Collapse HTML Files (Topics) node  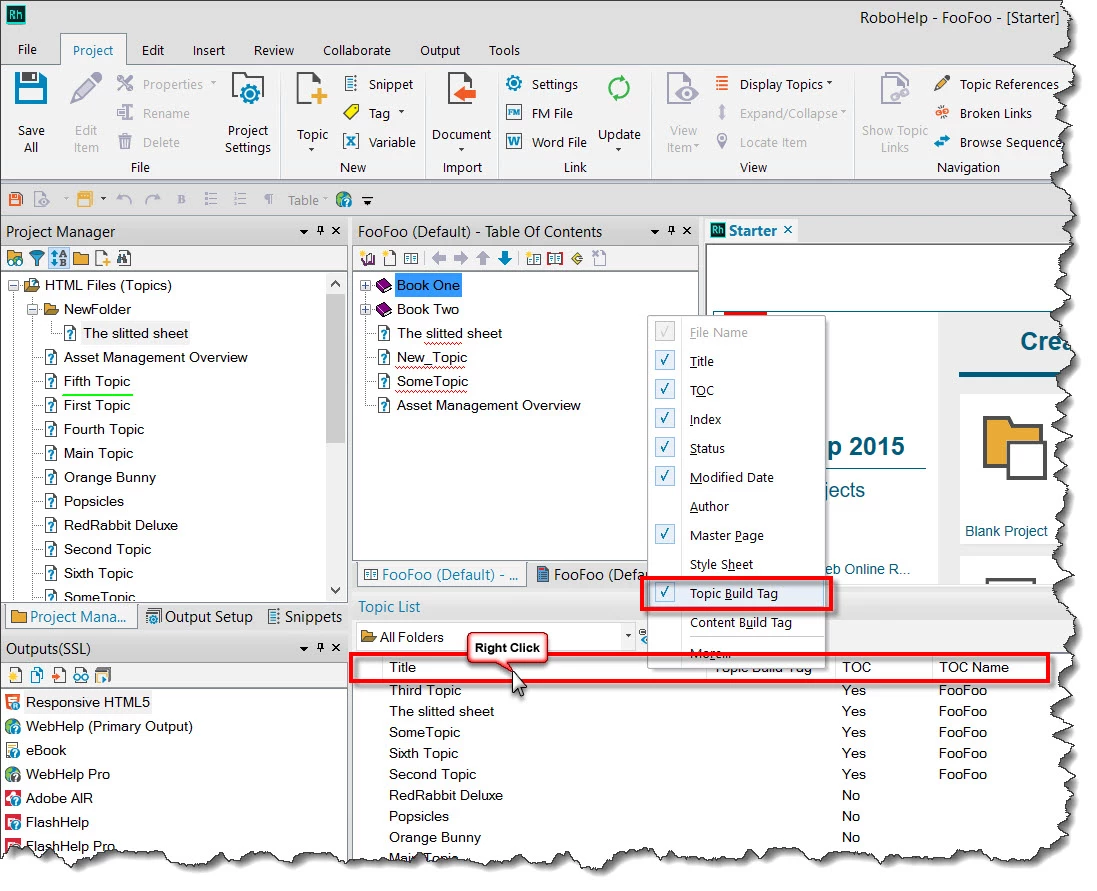(13, 285)
